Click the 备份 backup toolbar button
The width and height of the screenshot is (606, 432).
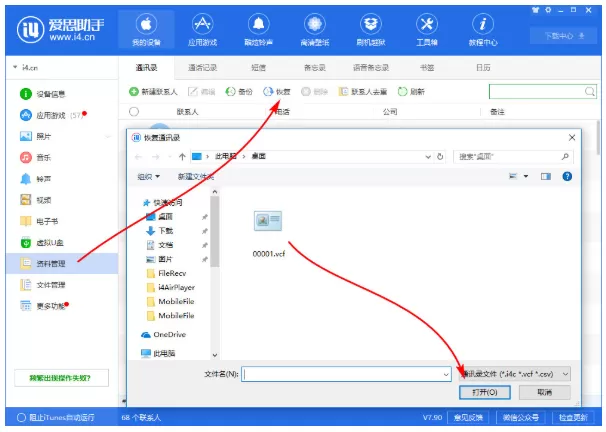tap(239, 92)
